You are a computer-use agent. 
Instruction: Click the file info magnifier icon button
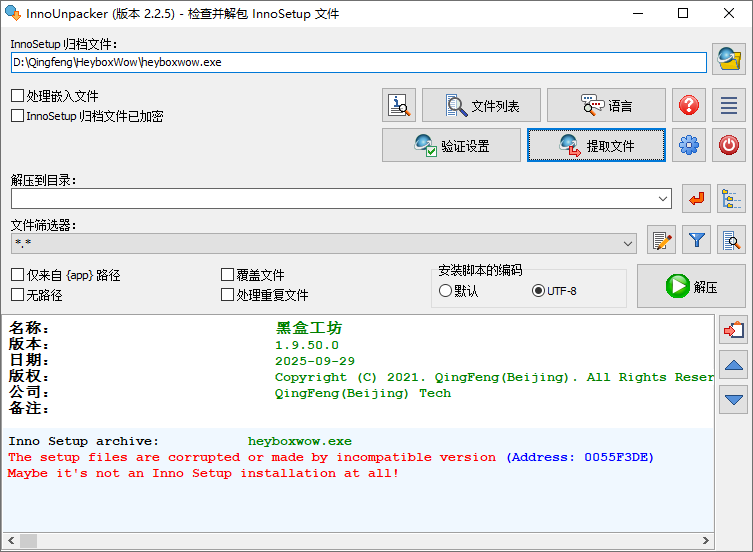click(x=399, y=105)
